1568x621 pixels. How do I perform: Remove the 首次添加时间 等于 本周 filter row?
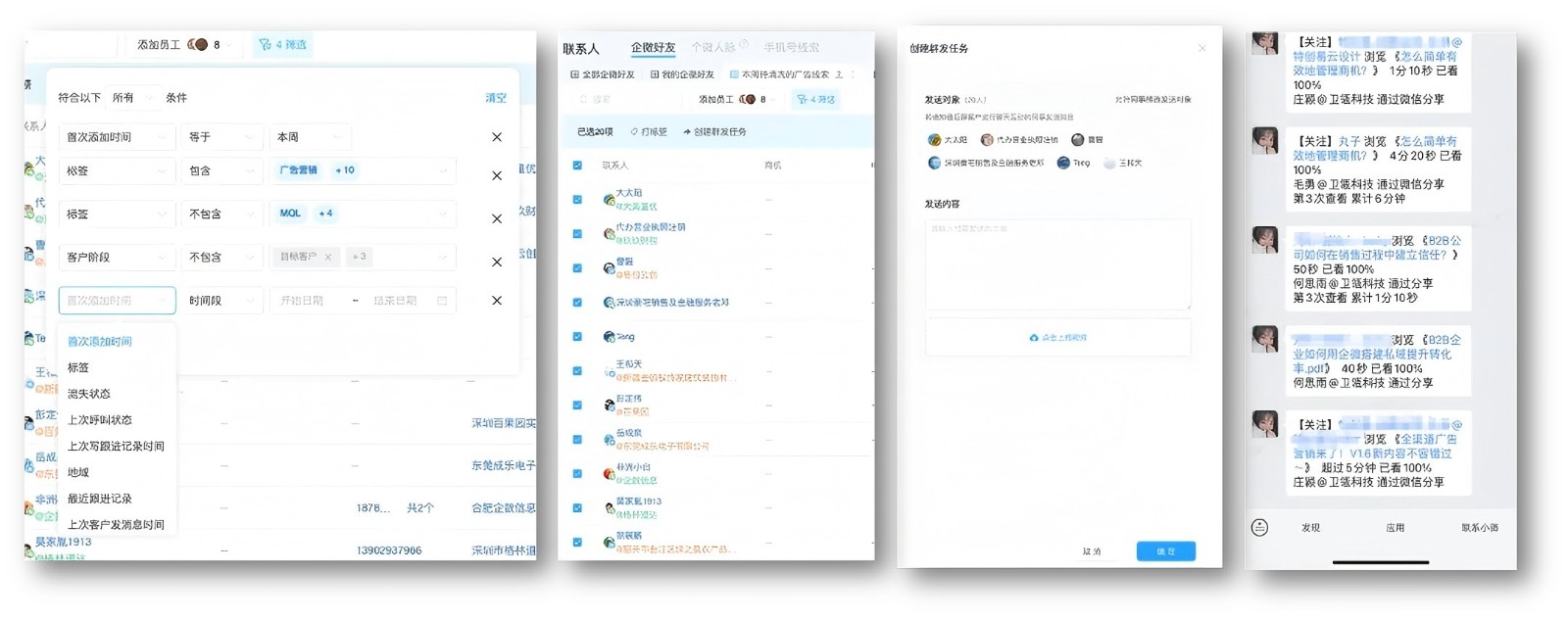tap(497, 137)
